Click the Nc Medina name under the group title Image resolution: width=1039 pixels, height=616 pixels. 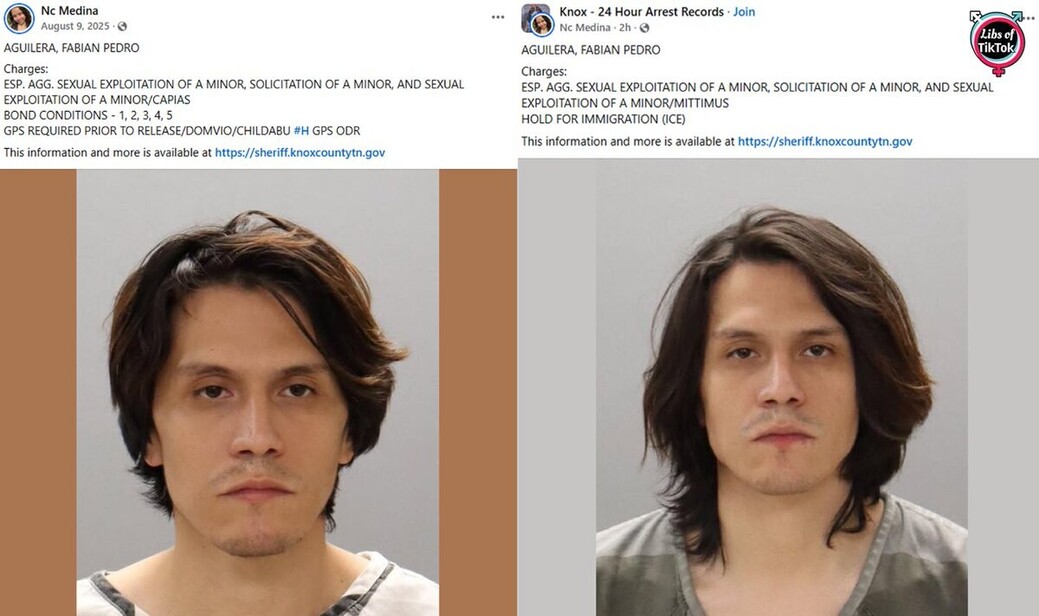pyautogui.click(x=584, y=28)
